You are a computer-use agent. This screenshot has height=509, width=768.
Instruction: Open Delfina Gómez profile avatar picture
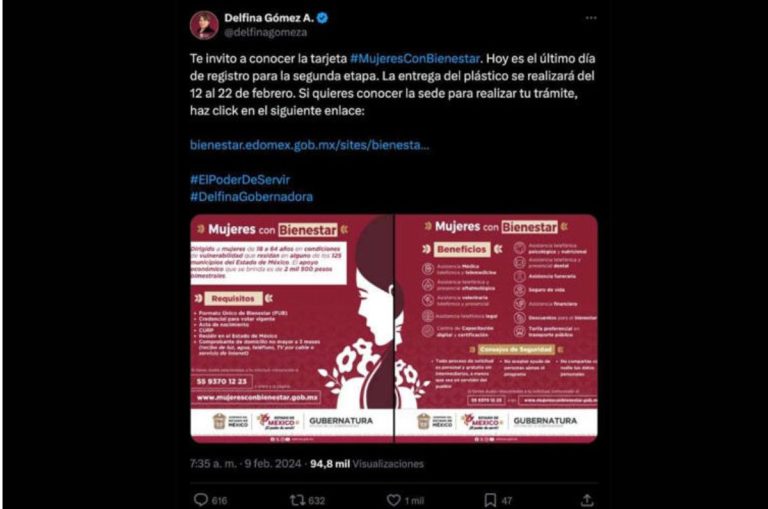point(204,25)
